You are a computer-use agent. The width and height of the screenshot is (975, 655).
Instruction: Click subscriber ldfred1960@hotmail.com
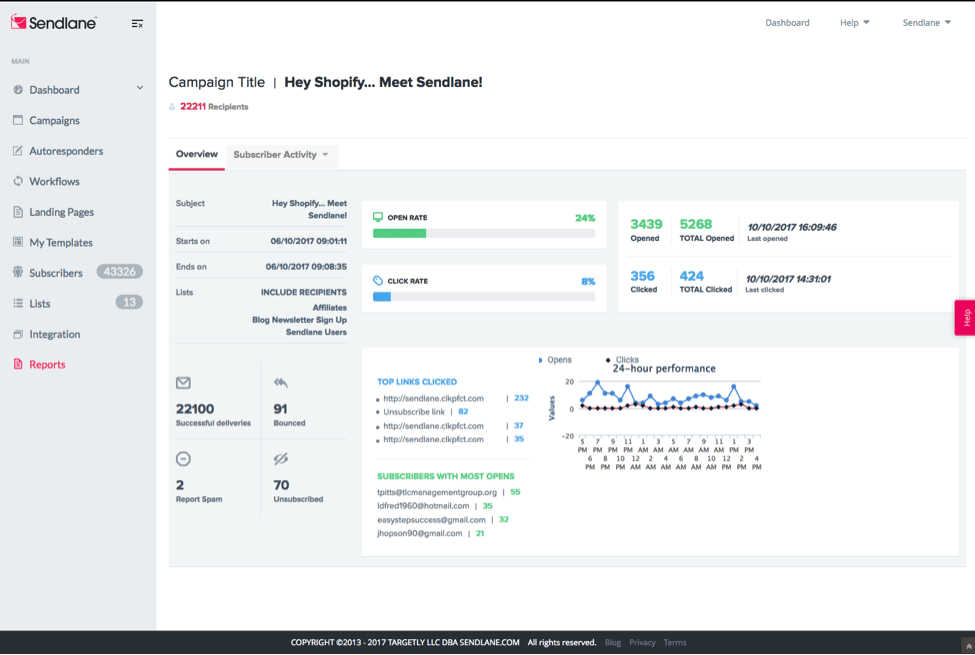coord(423,506)
